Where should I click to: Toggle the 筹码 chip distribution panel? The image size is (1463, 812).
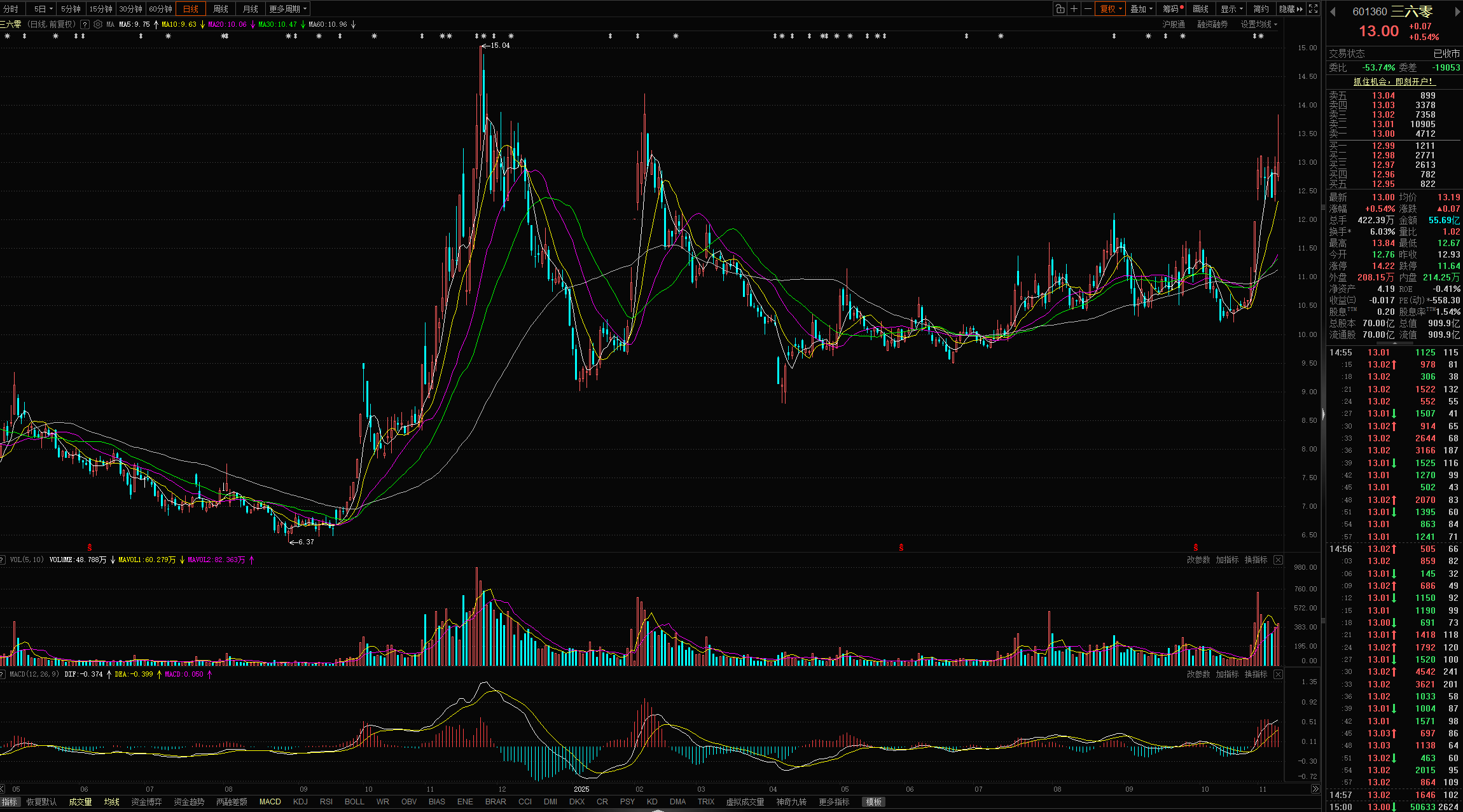[1172, 9]
